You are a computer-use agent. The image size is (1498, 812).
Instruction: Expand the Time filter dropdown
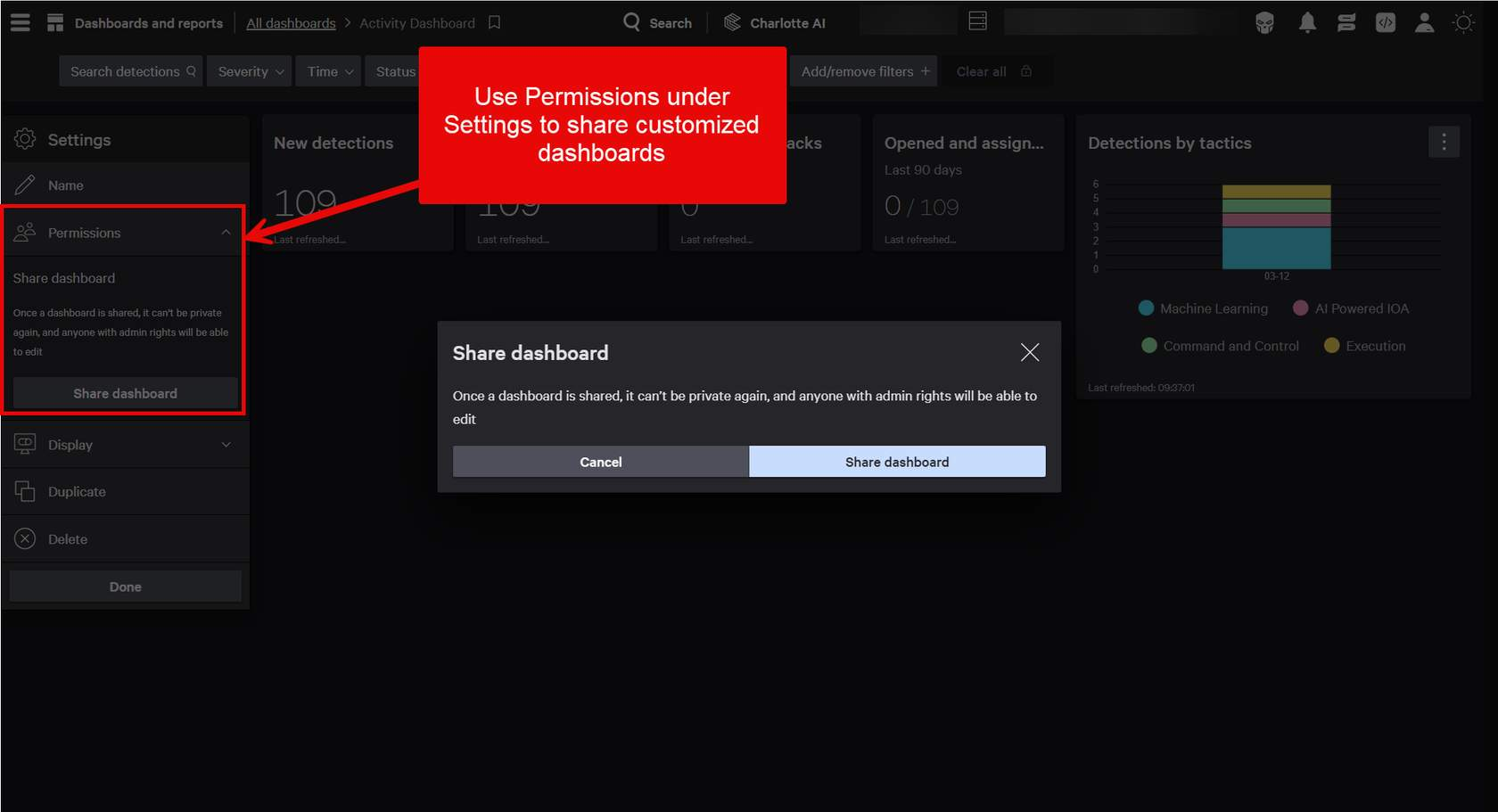(x=330, y=71)
